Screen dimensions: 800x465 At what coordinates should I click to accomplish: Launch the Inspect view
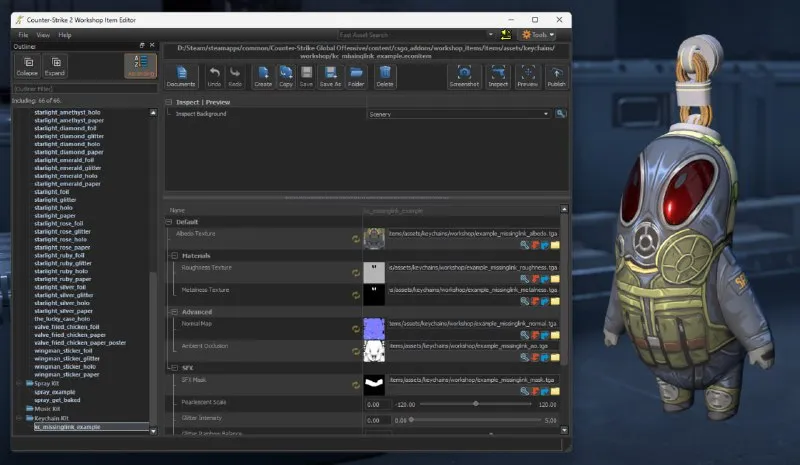498,77
